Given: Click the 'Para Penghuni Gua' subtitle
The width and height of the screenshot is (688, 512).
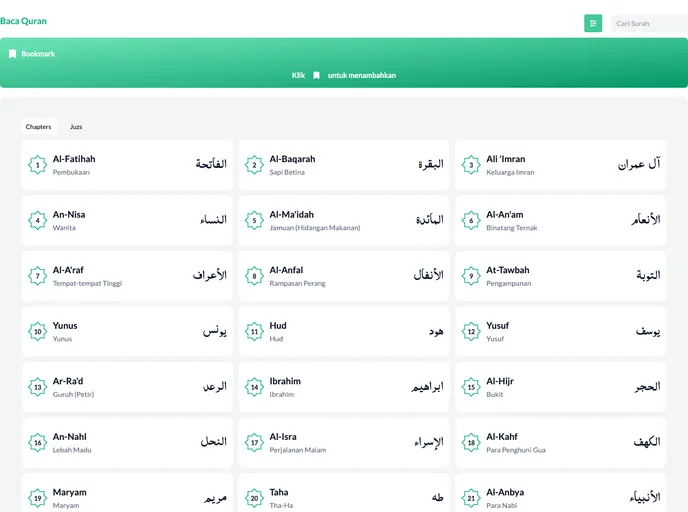Looking at the screenshot, I should [x=516, y=450].
